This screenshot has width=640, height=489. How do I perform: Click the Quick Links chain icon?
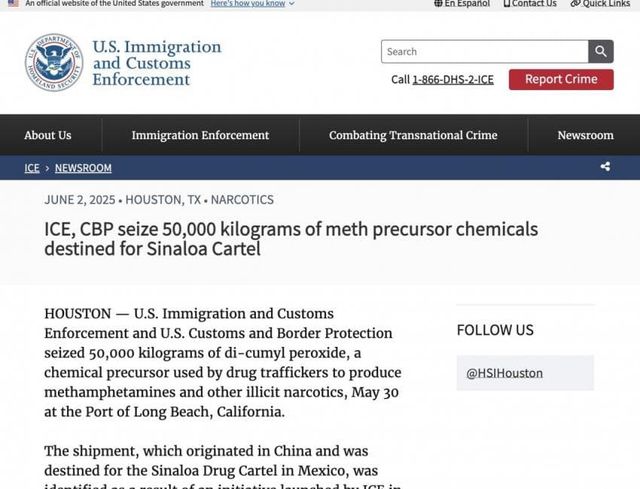point(576,4)
